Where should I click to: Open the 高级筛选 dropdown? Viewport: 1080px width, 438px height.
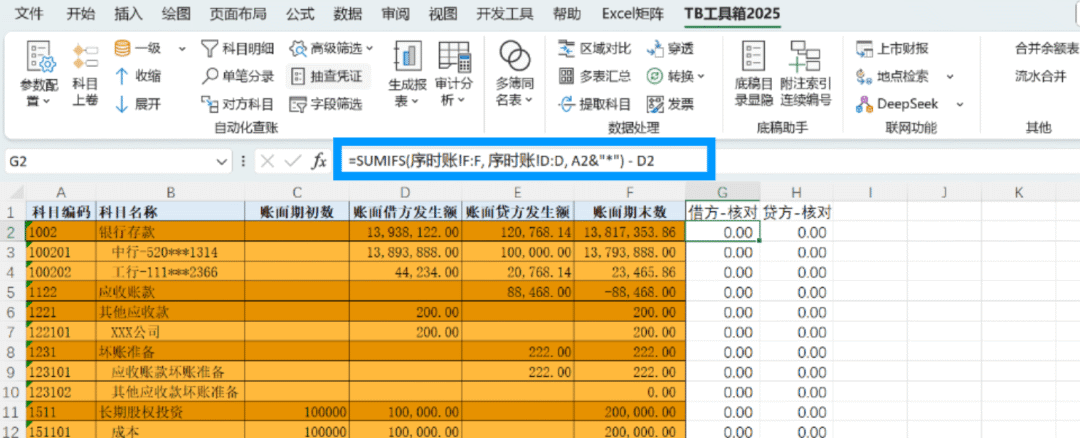(x=370, y=48)
